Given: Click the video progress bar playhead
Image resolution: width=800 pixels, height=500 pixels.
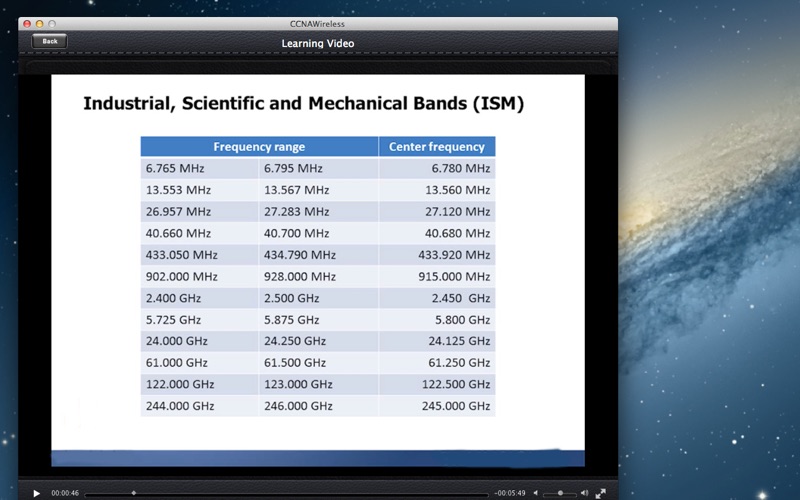Looking at the screenshot, I should (134, 493).
